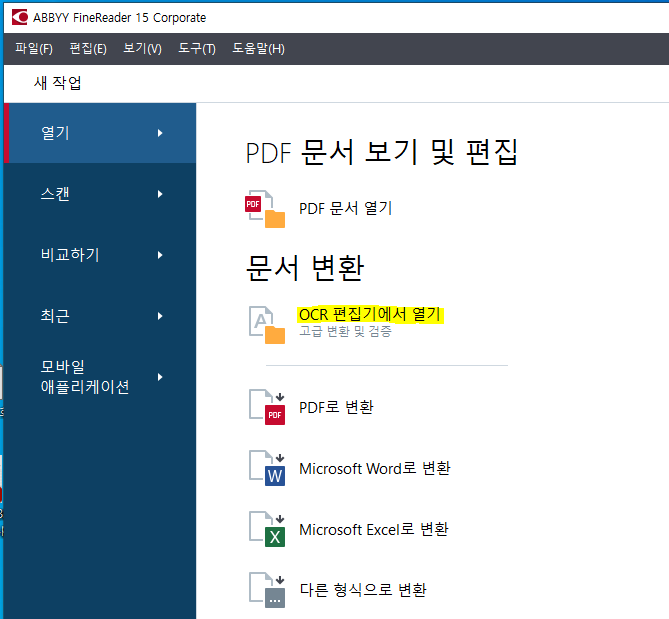Expand the arrow next to 스캔
Viewport: 669px width, 619px height.
tap(160, 194)
